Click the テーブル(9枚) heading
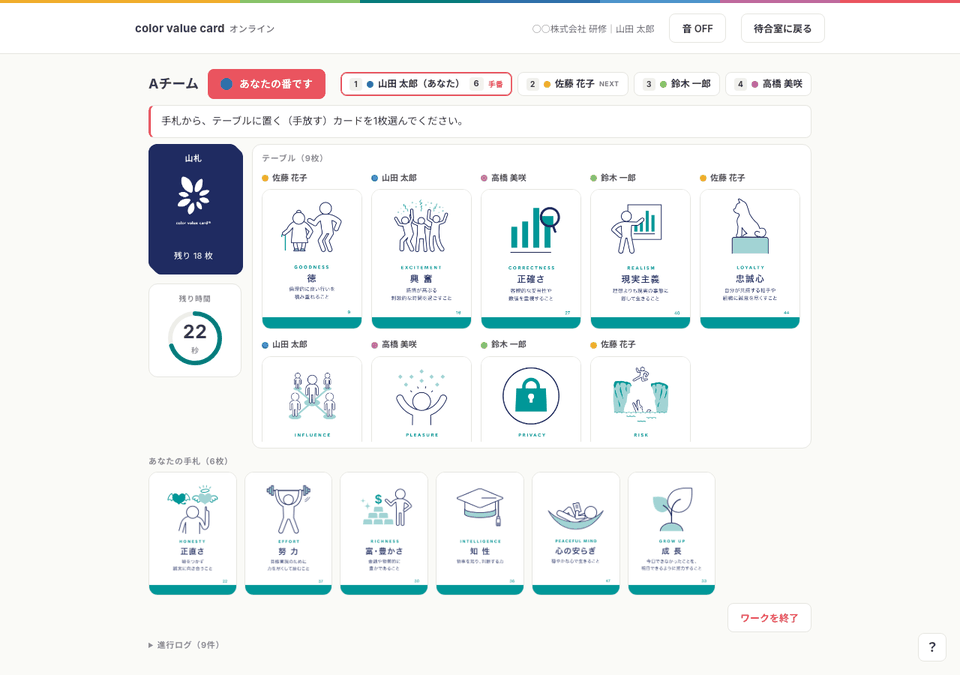The height and width of the screenshot is (675, 960). pyautogui.click(x=293, y=158)
